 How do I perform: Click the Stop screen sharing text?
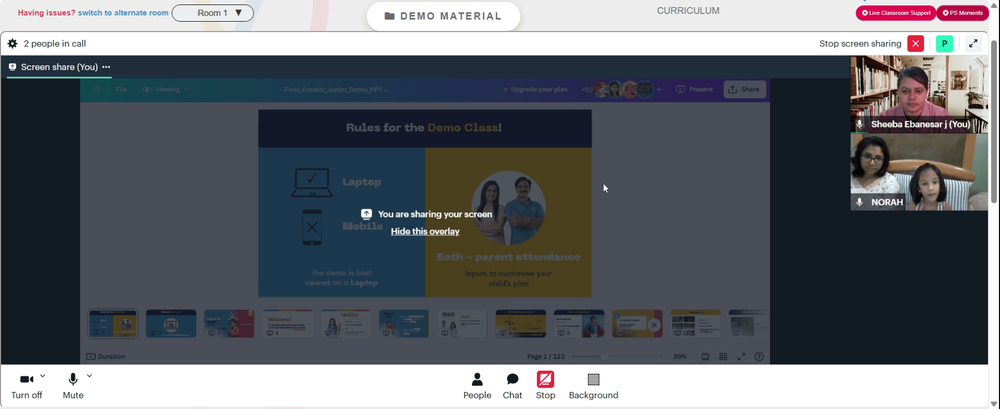[860, 44]
